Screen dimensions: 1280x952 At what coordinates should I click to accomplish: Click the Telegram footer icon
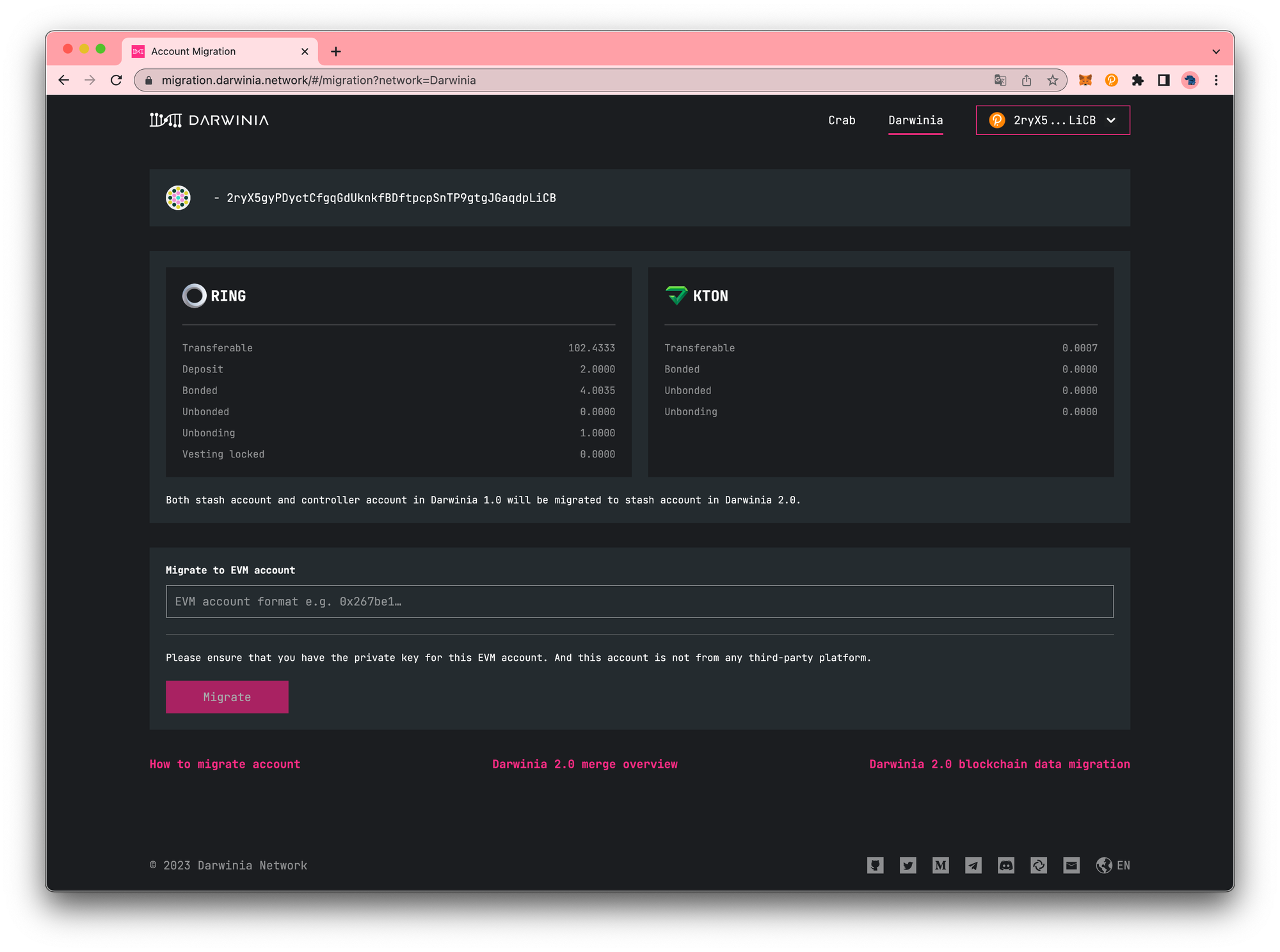pyautogui.click(x=973, y=866)
